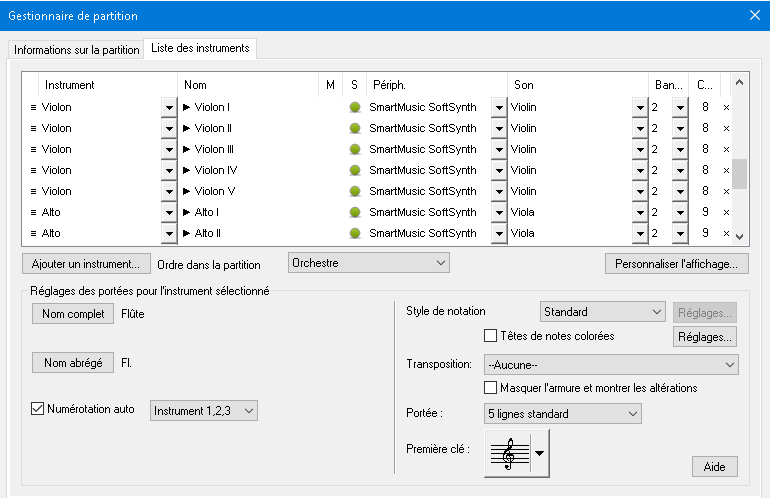Enable Têtes de notes colorées checkbox
Image resolution: width=770 pixels, height=498 pixels.
pyautogui.click(x=491, y=336)
